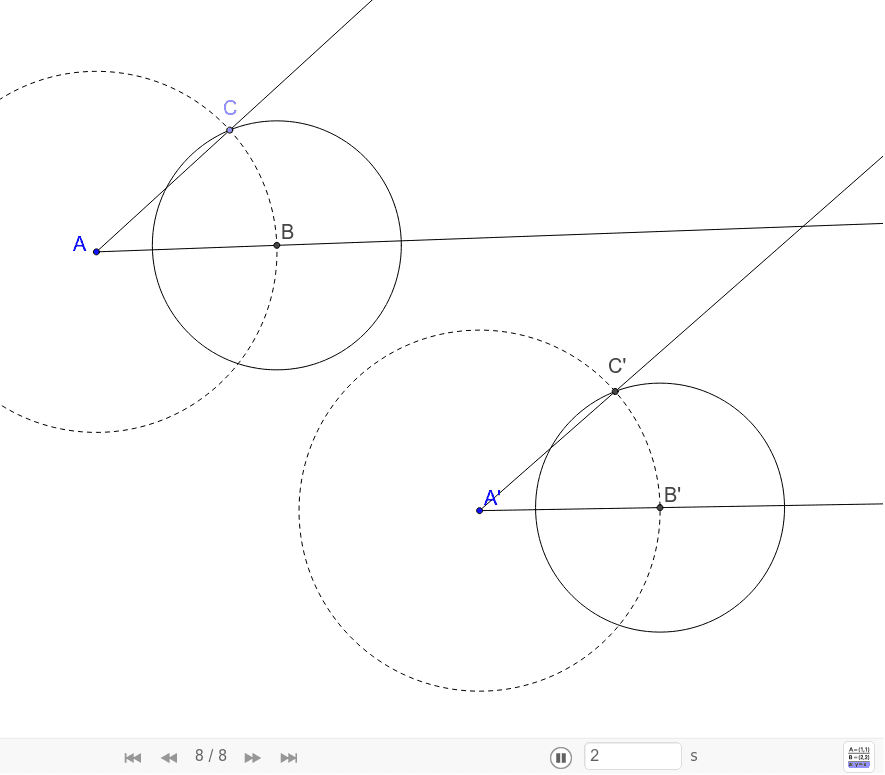Click the blue label A
Viewport: 885px width, 775px height.
click(x=80, y=244)
